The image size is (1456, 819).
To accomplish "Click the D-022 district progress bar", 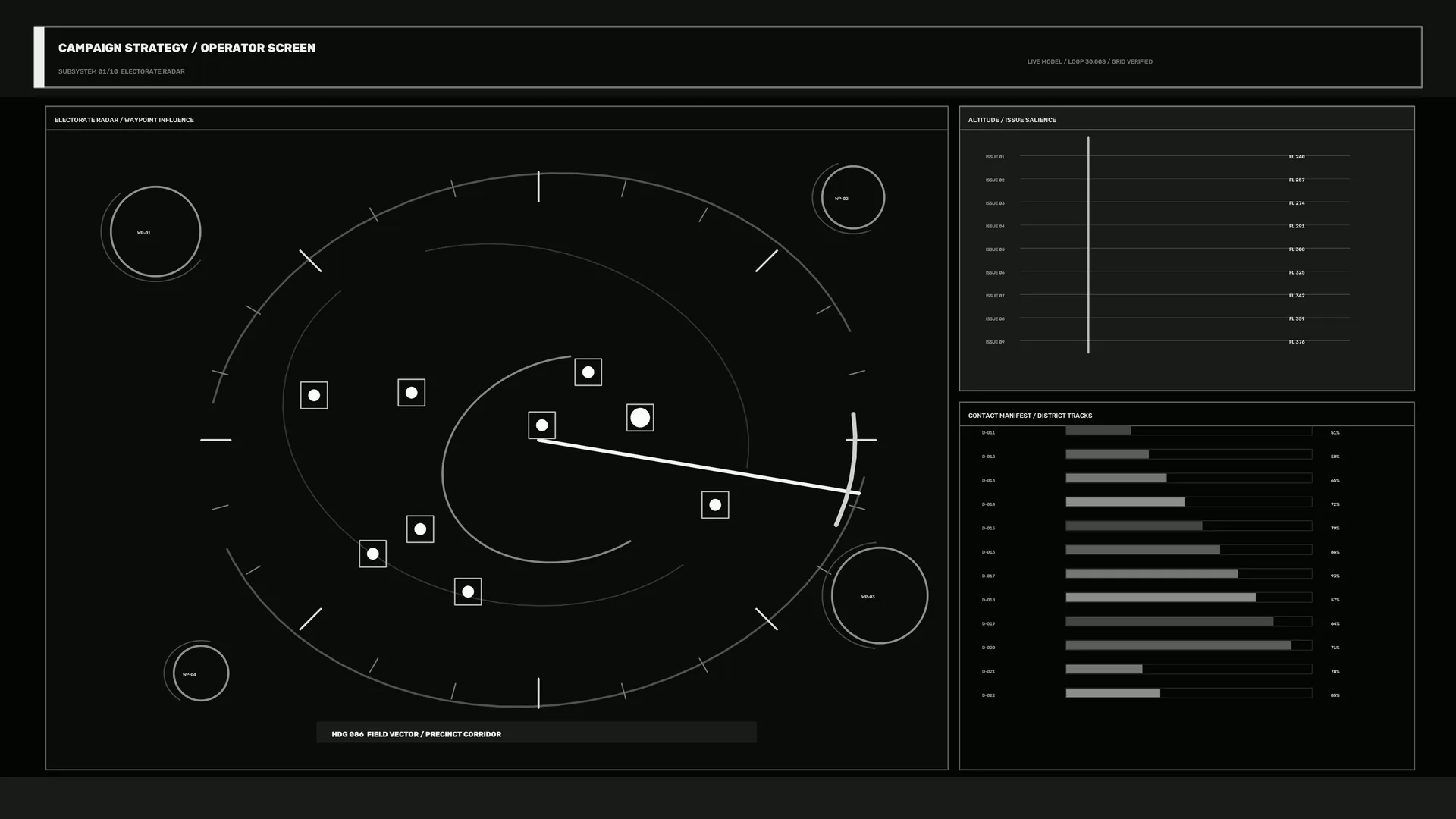I will 1188,693.
